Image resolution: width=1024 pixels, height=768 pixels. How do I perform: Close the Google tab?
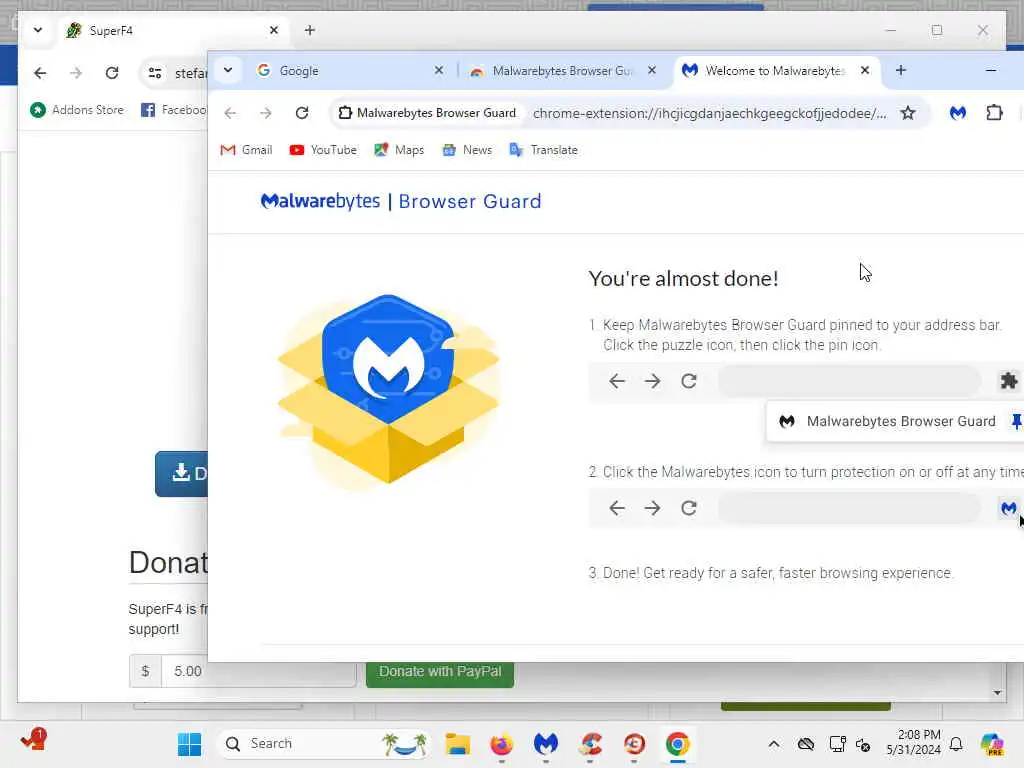pyautogui.click(x=439, y=70)
